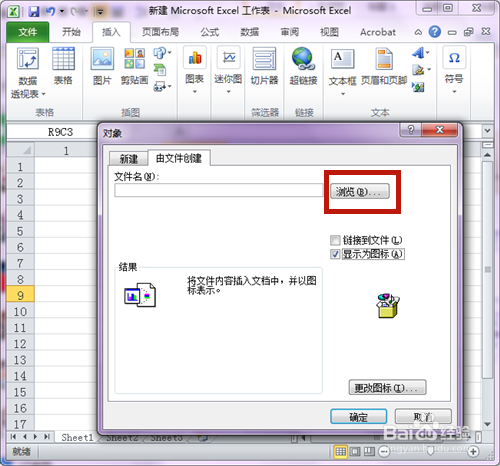Expand the Chart (图表) dropdown arrow
Image resolution: width=500 pixels, height=466 pixels.
pos(195,91)
